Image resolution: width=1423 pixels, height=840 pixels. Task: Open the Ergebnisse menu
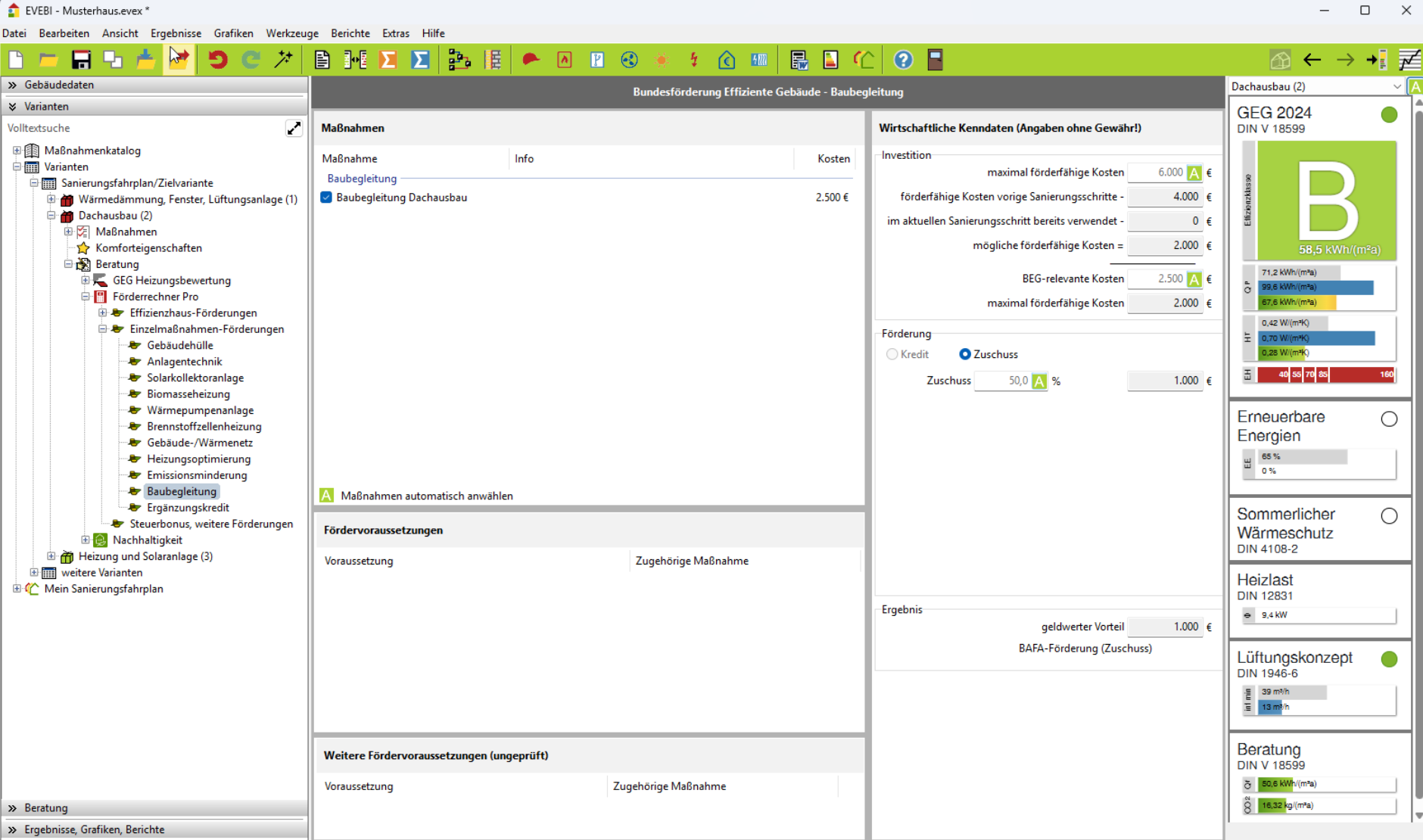tap(176, 33)
